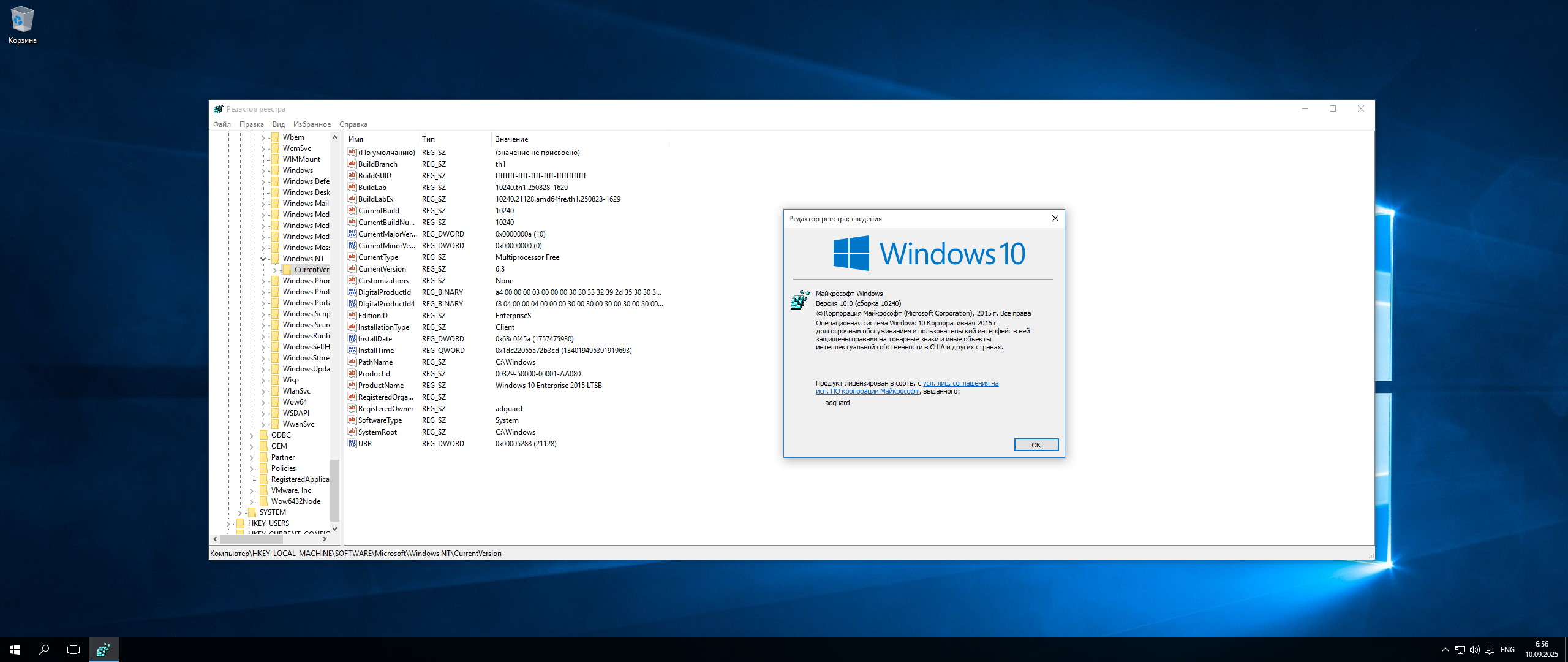The image size is (1568, 662).
Task: Select the OEM tree item
Action: coord(279,446)
